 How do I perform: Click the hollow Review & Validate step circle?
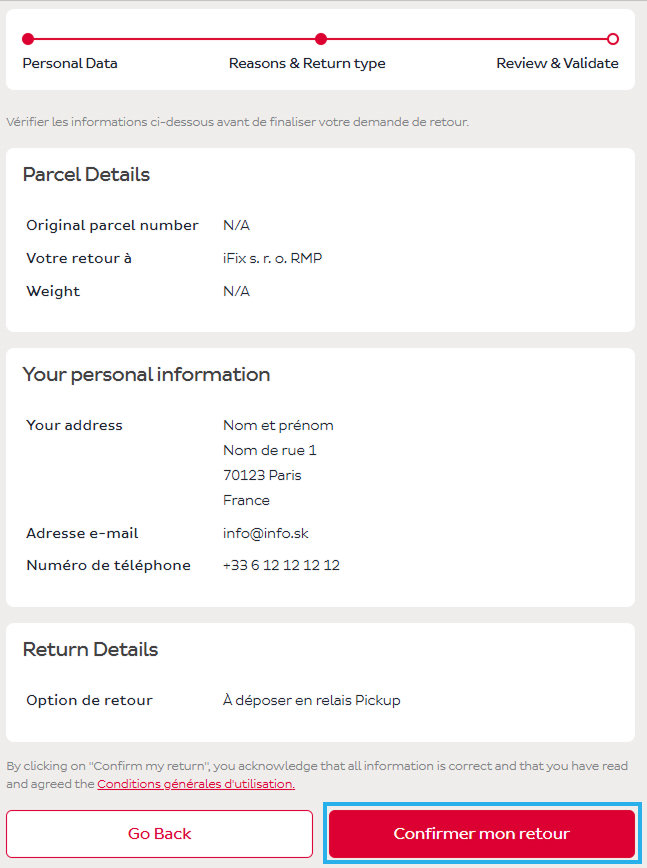pyautogui.click(x=613, y=39)
